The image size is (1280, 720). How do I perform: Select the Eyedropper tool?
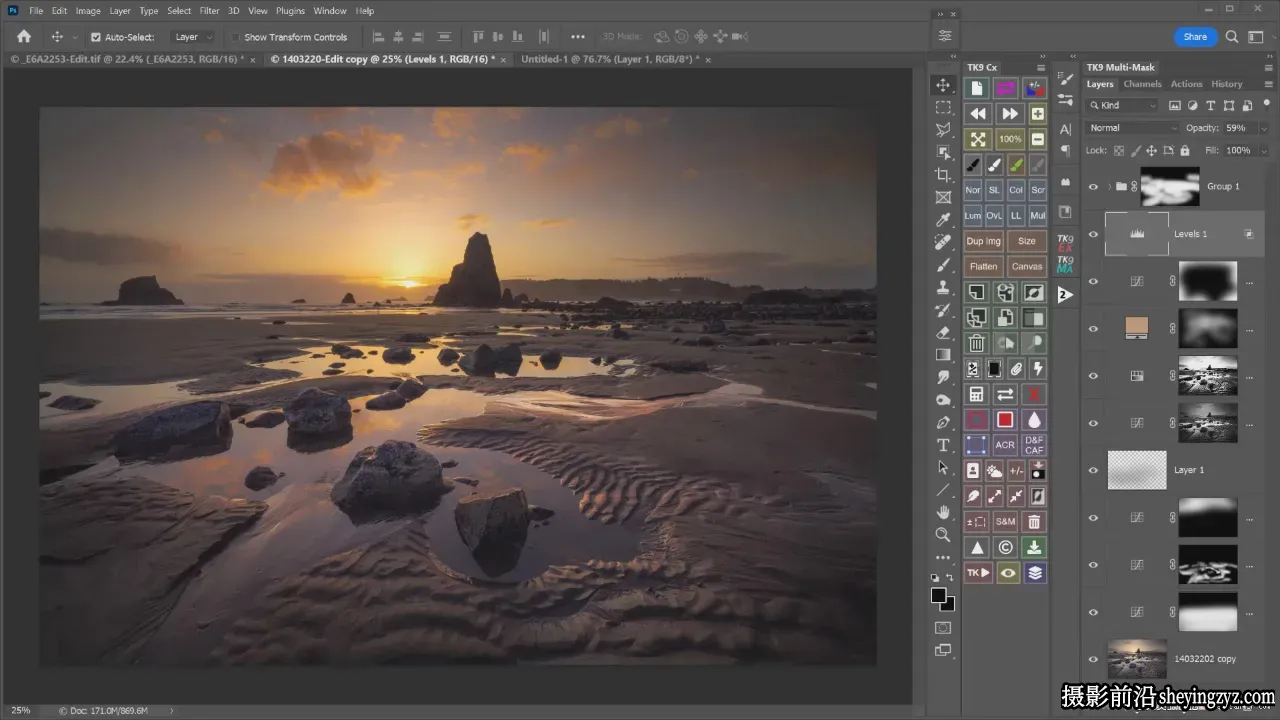(x=943, y=220)
